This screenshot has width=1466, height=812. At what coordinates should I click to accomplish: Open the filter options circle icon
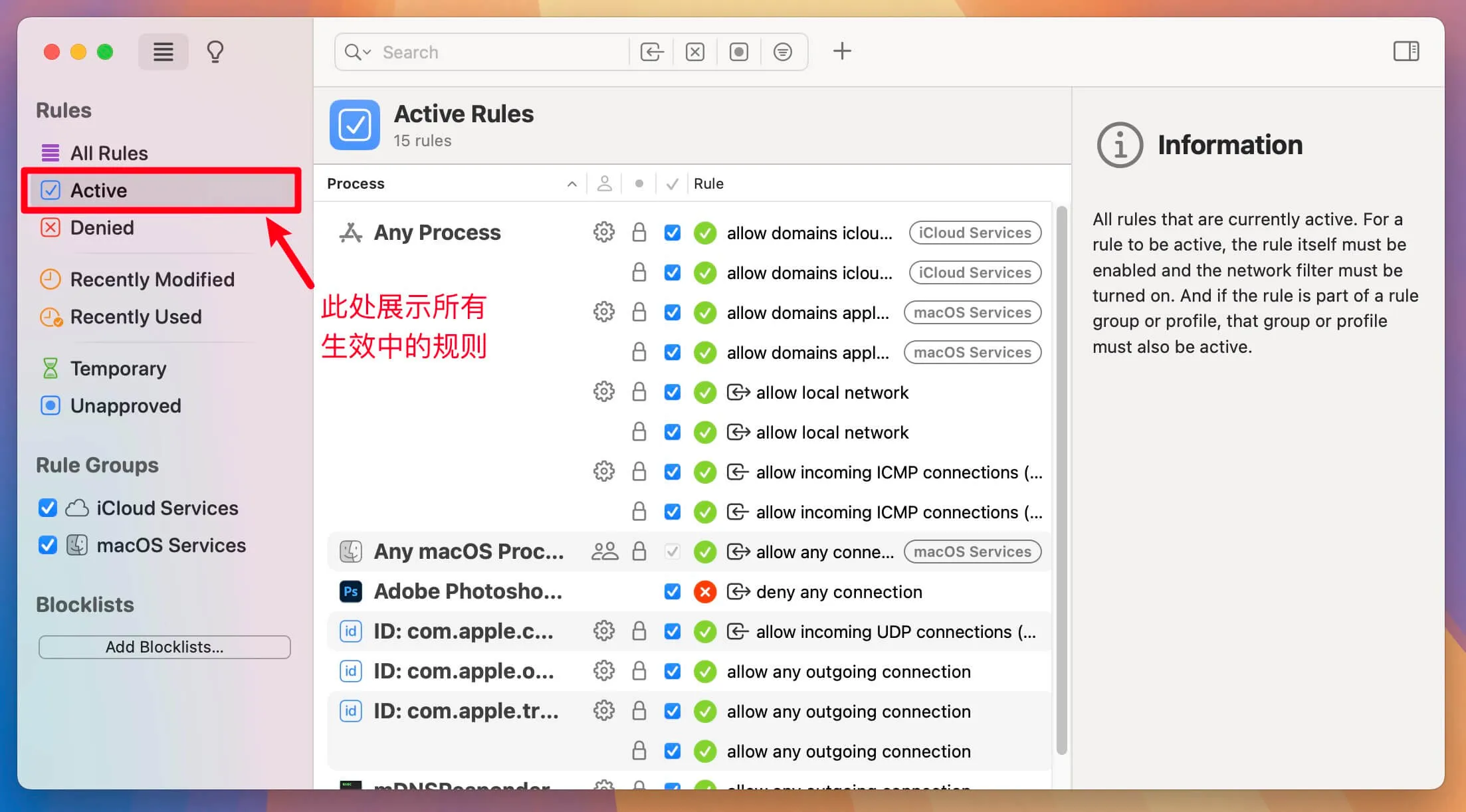pos(783,52)
